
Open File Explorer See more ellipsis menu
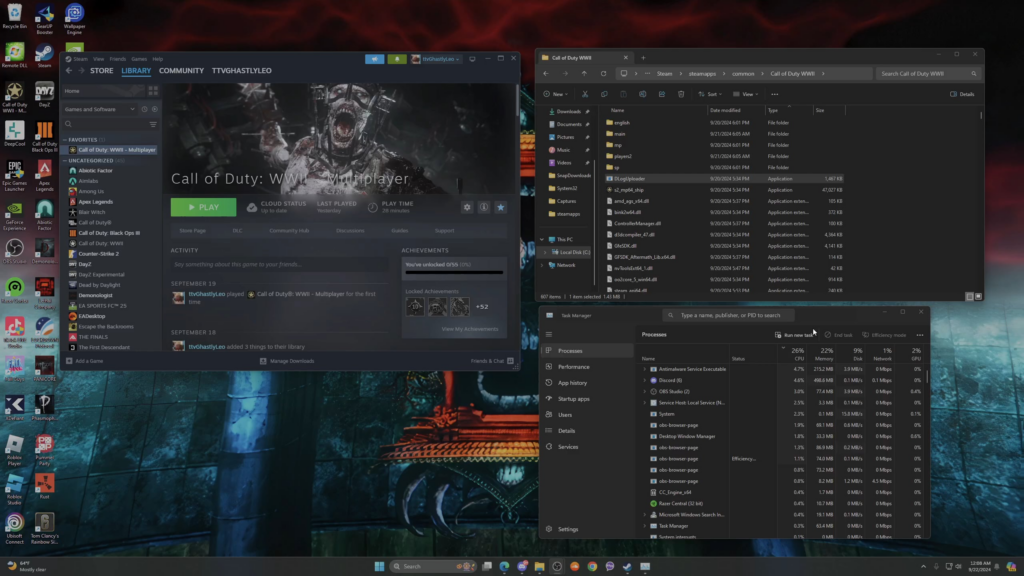pos(775,94)
